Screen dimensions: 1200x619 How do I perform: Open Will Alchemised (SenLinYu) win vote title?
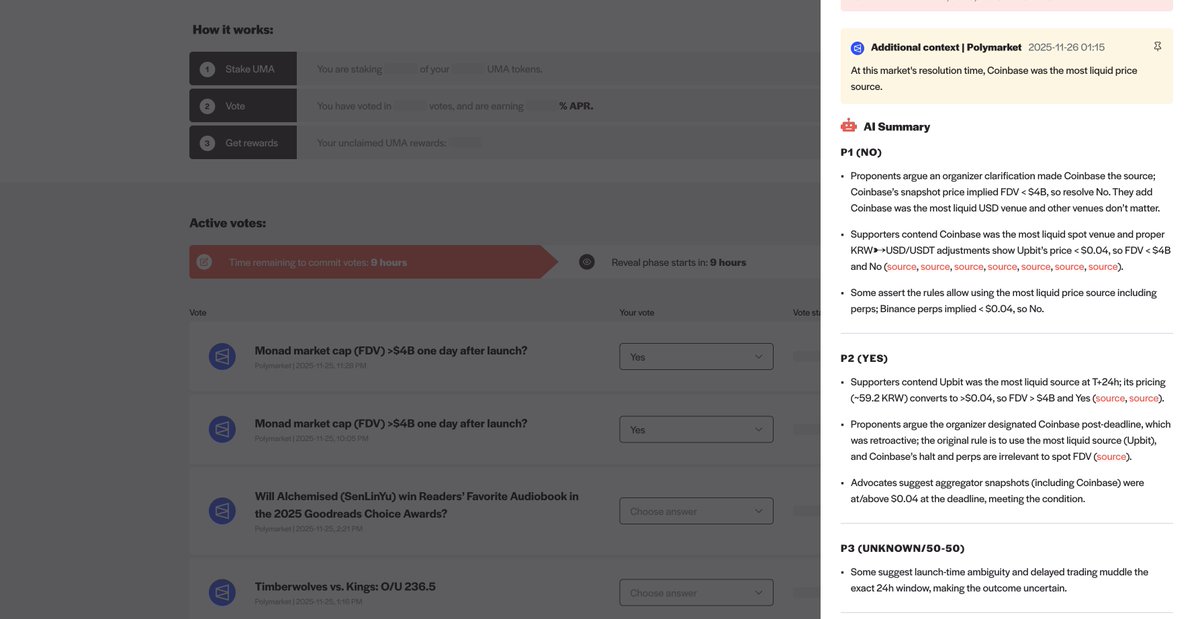point(417,505)
